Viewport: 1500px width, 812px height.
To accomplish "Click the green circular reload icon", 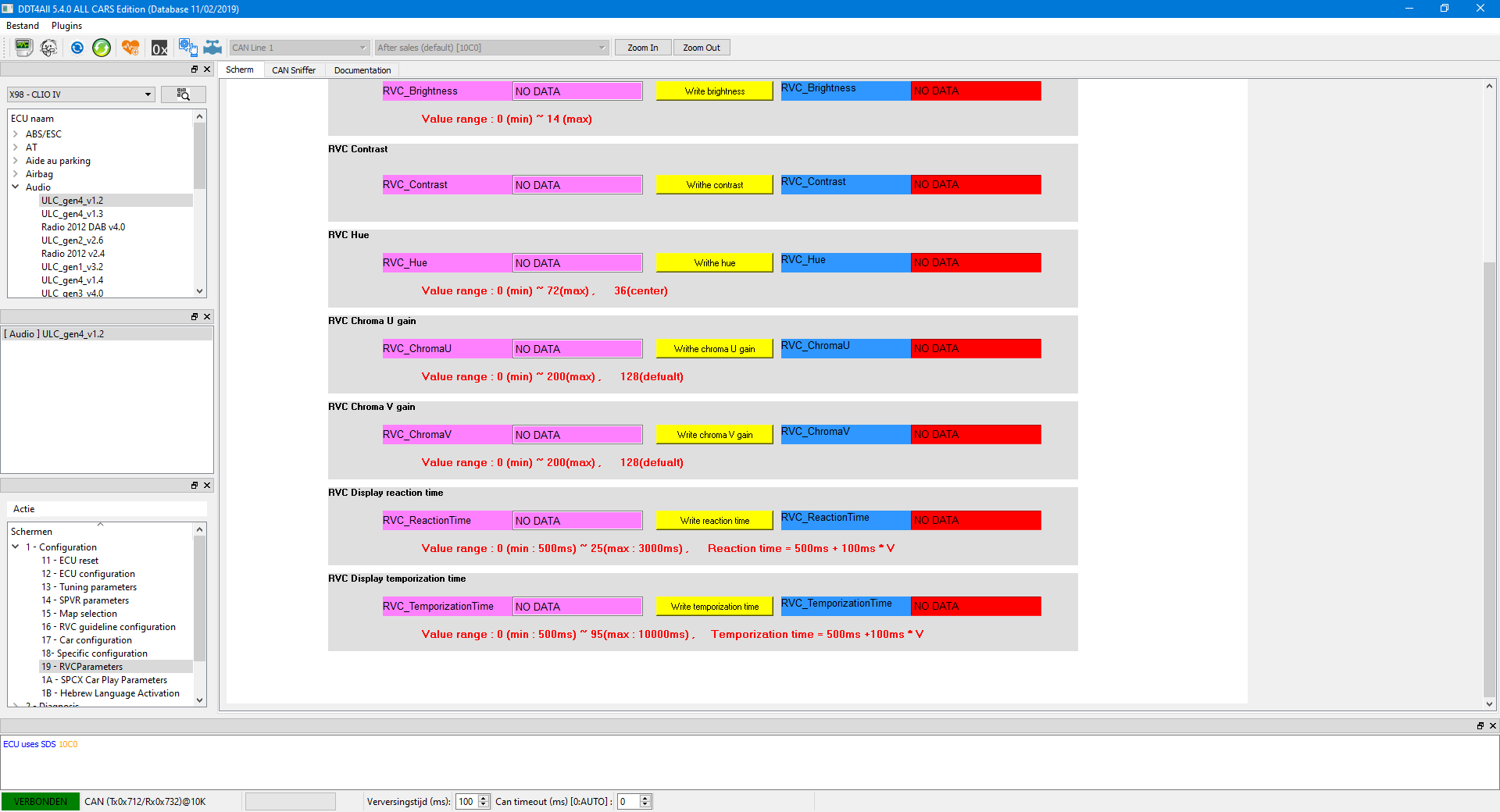I will coord(102,48).
